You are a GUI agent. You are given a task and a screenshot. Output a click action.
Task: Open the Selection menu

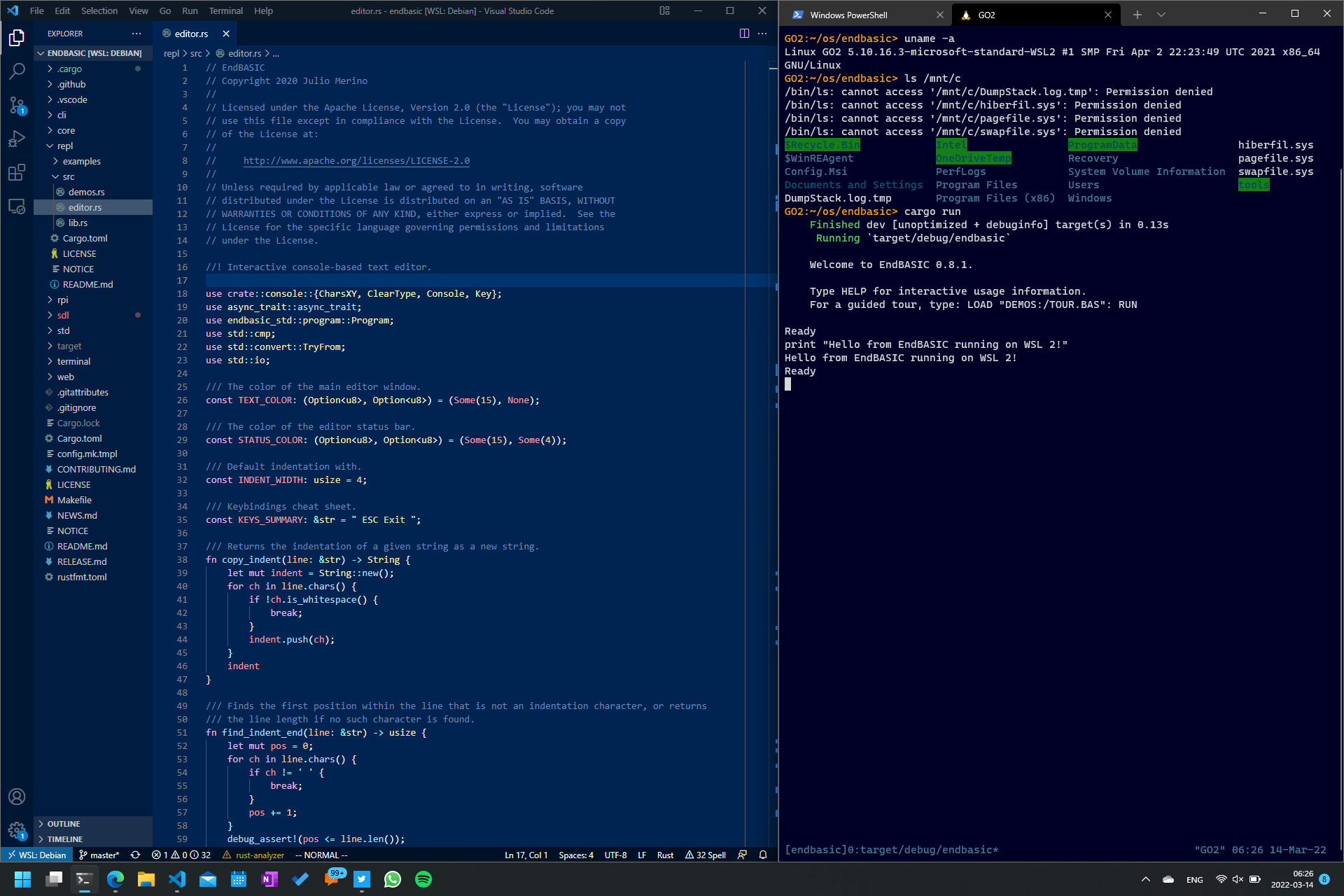[99, 10]
